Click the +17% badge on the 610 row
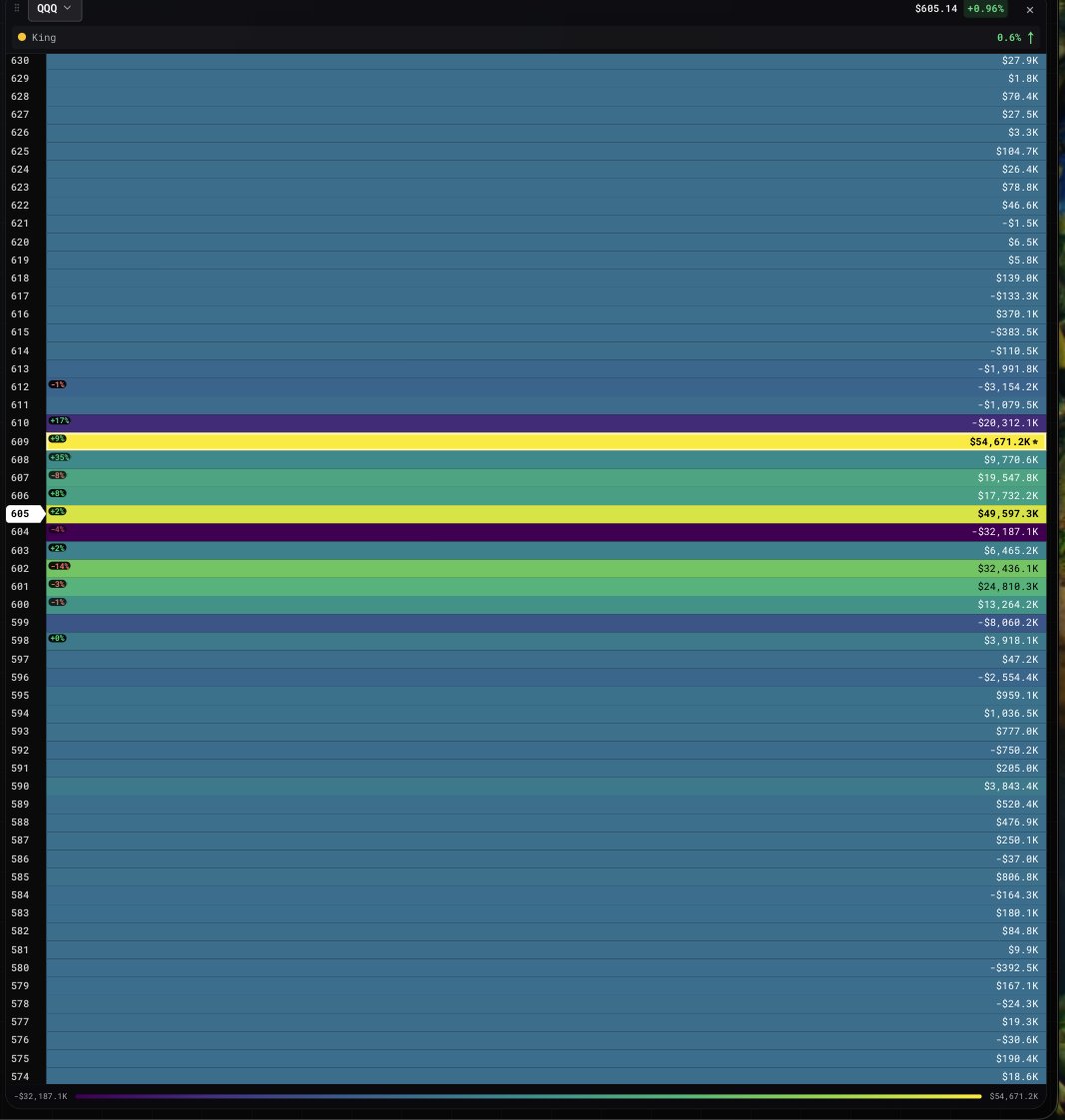The width and height of the screenshot is (1065, 1120). (59, 420)
